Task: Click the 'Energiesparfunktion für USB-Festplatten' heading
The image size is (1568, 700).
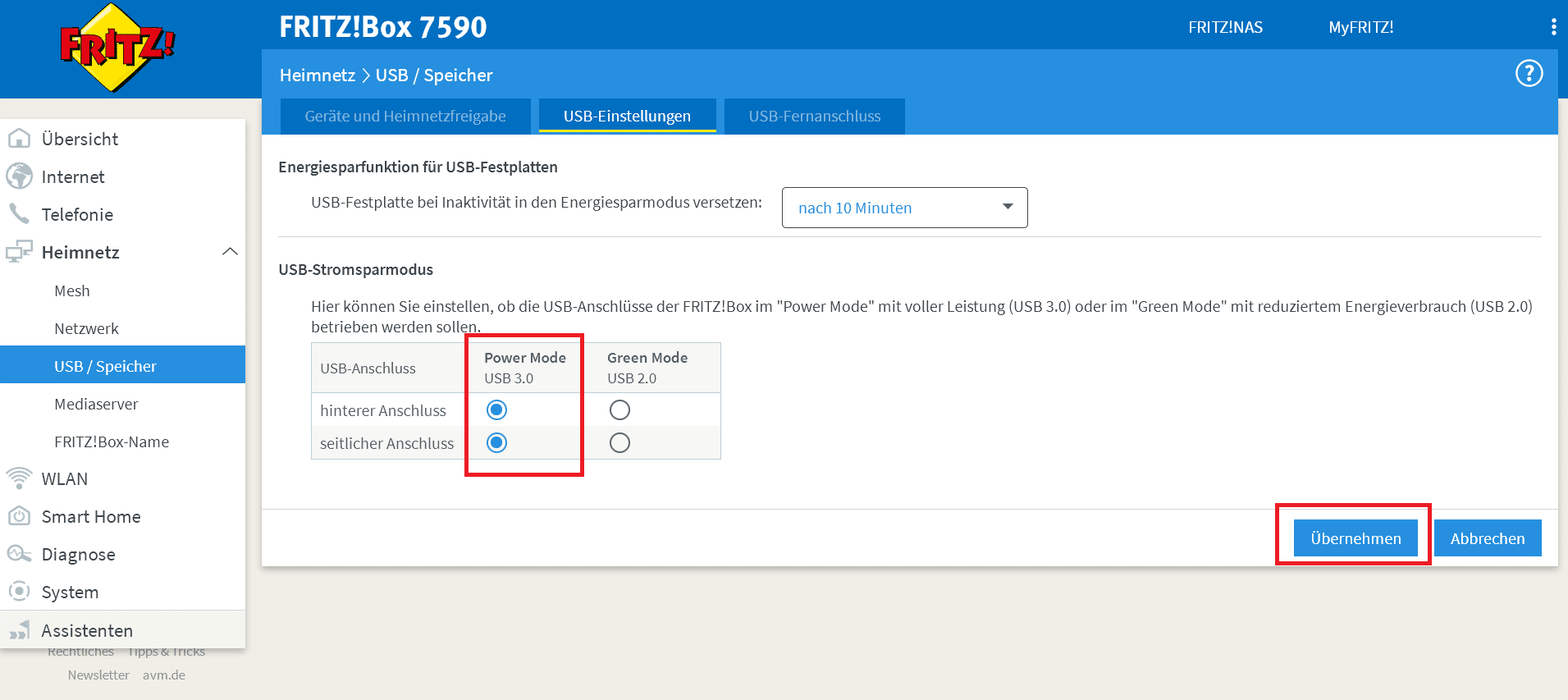Action: pyautogui.click(x=418, y=167)
